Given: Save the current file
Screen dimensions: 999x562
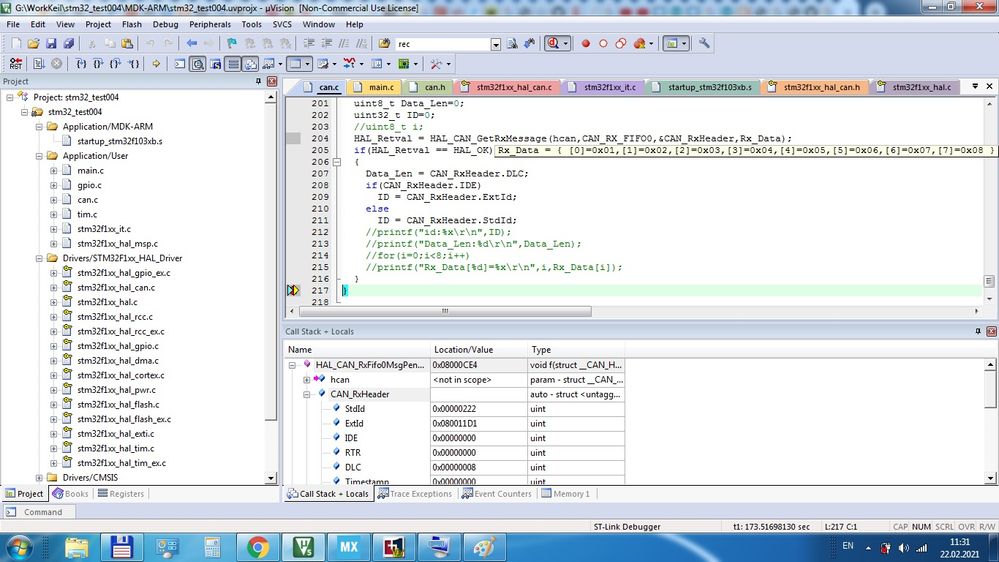Looking at the screenshot, I should point(51,43).
